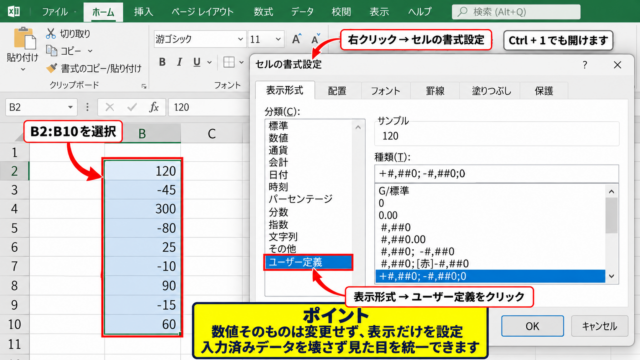Select パーセンテージ in the category list

[300, 199]
